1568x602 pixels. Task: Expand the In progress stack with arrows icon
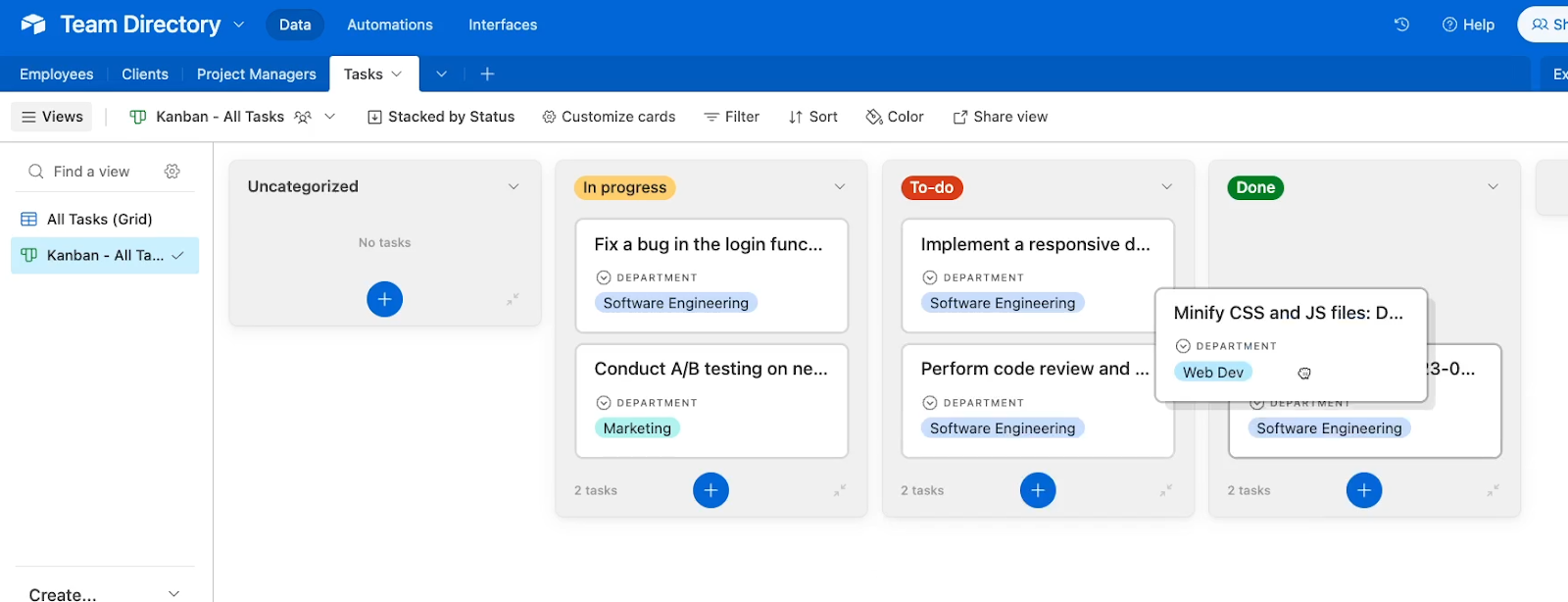coord(840,490)
